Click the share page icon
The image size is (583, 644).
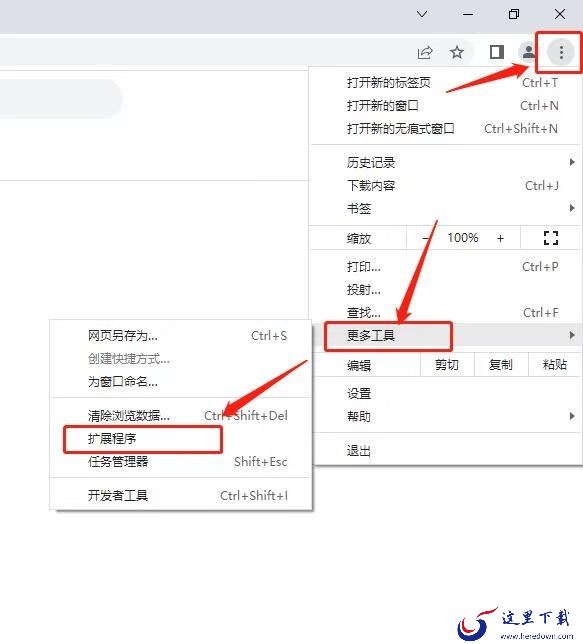(425, 52)
